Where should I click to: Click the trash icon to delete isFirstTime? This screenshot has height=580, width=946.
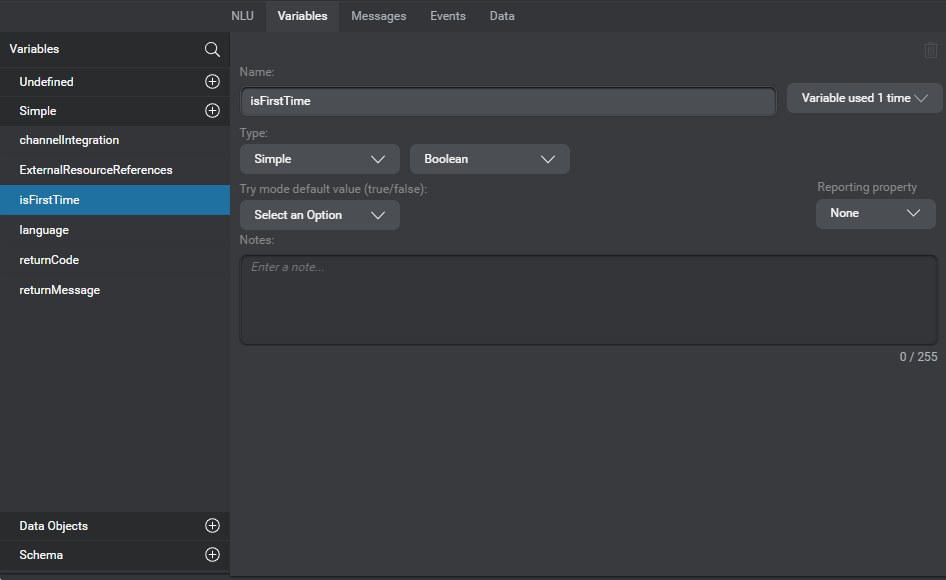[x=930, y=50]
